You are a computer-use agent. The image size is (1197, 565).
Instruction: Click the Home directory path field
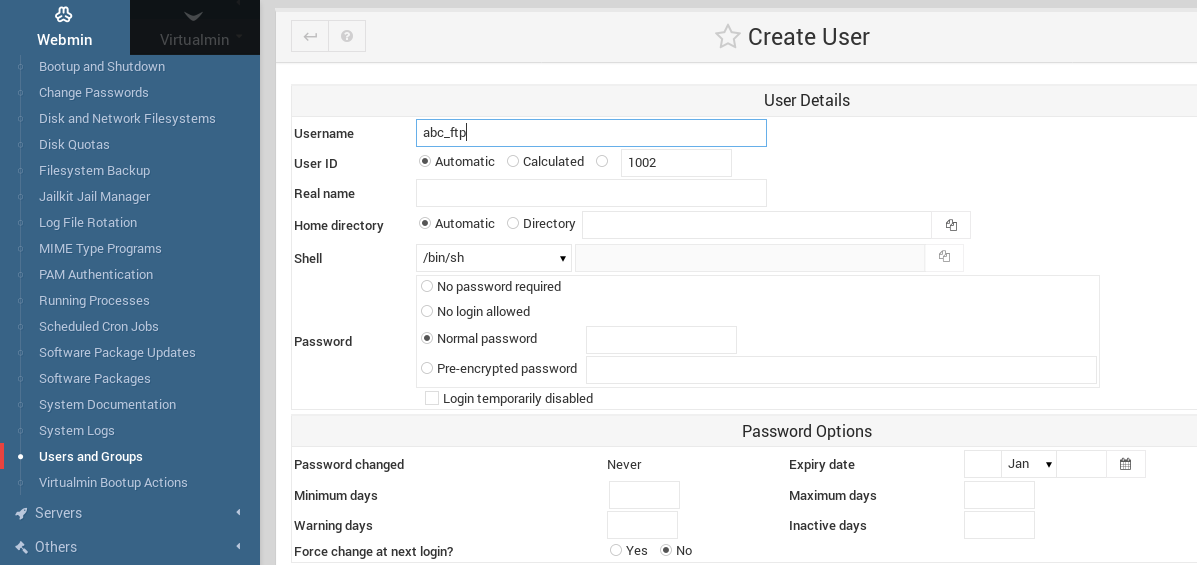(757, 225)
